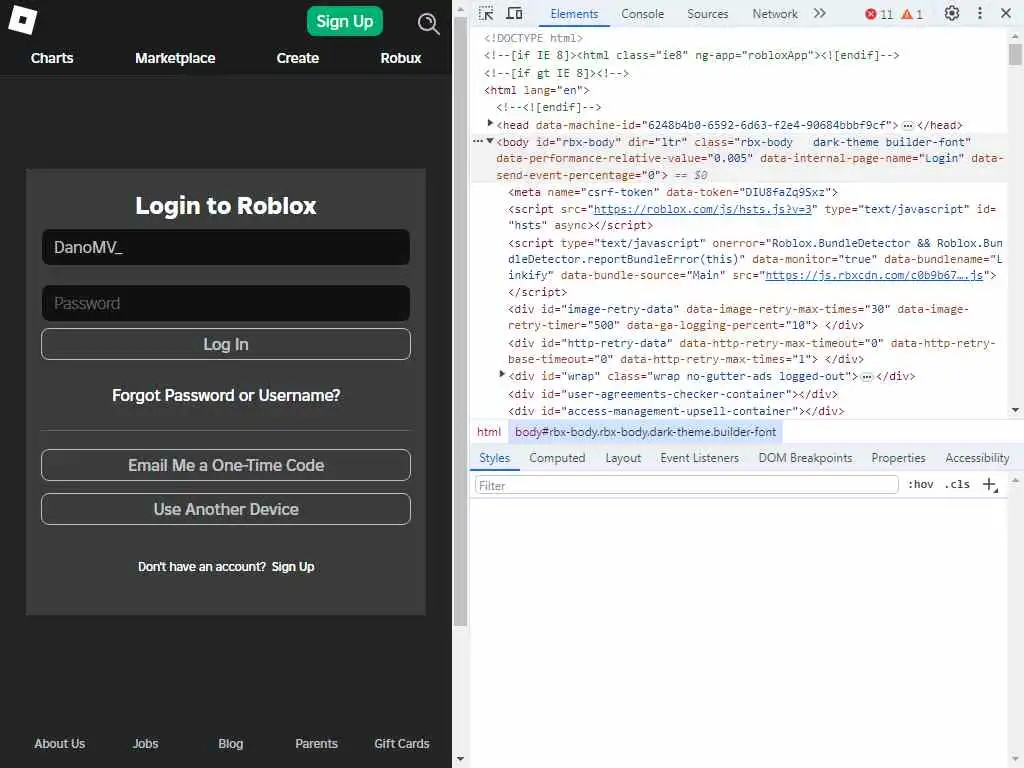
Task: Click the page vertical scrollbar thumb
Action: (x=460, y=321)
